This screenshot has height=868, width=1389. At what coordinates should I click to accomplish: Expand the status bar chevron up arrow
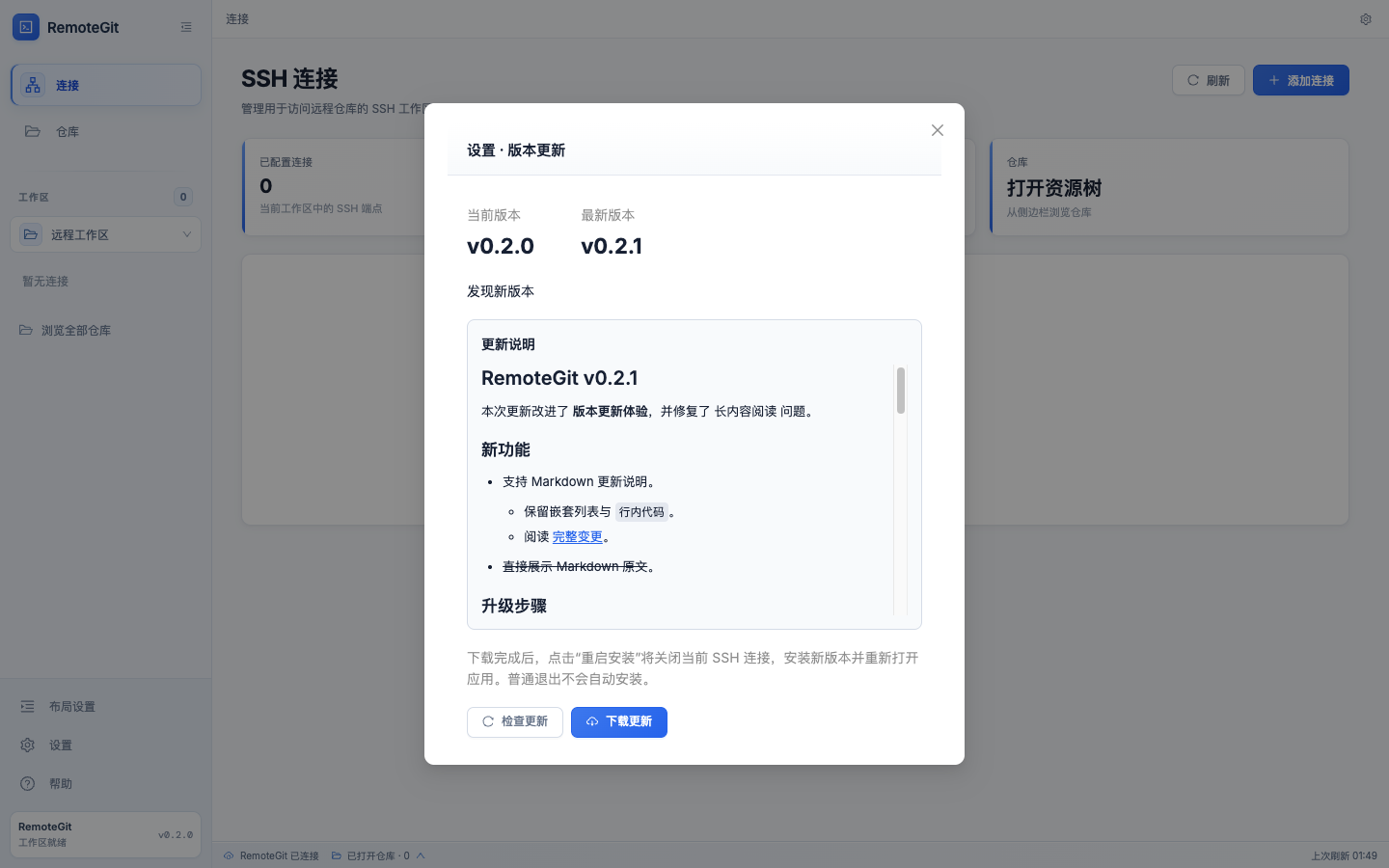[x=421, y=855]
